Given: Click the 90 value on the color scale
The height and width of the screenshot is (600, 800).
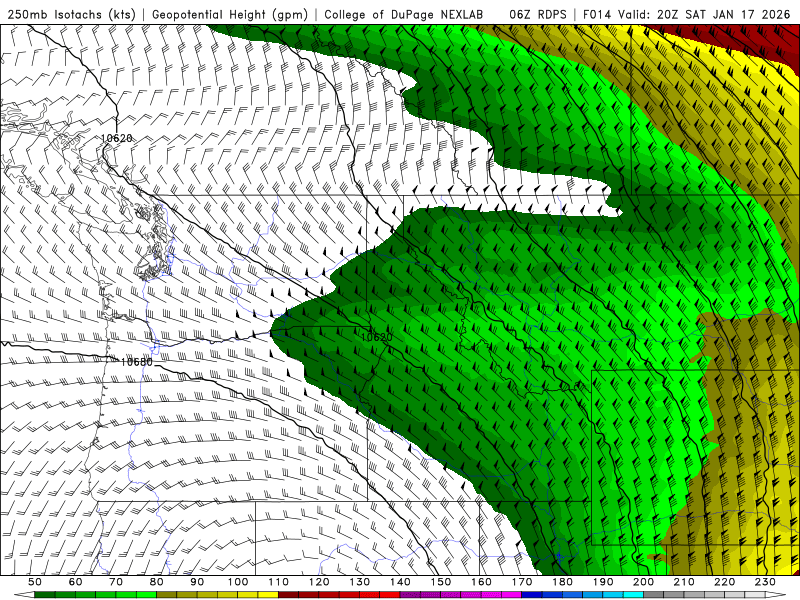Looking at the screenshot, I should 197,582.
